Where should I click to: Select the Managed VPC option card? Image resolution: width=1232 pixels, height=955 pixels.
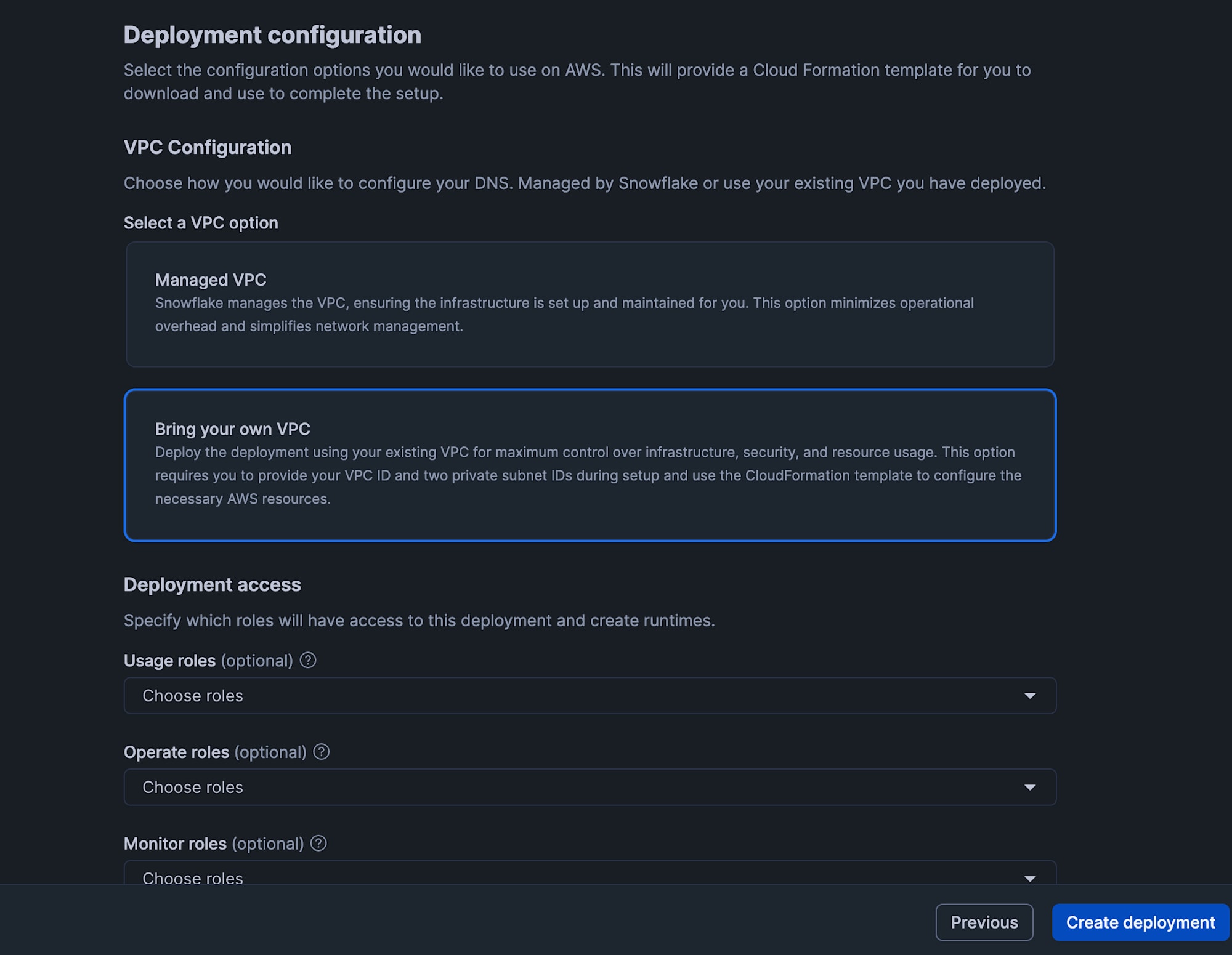pos(590,304)
